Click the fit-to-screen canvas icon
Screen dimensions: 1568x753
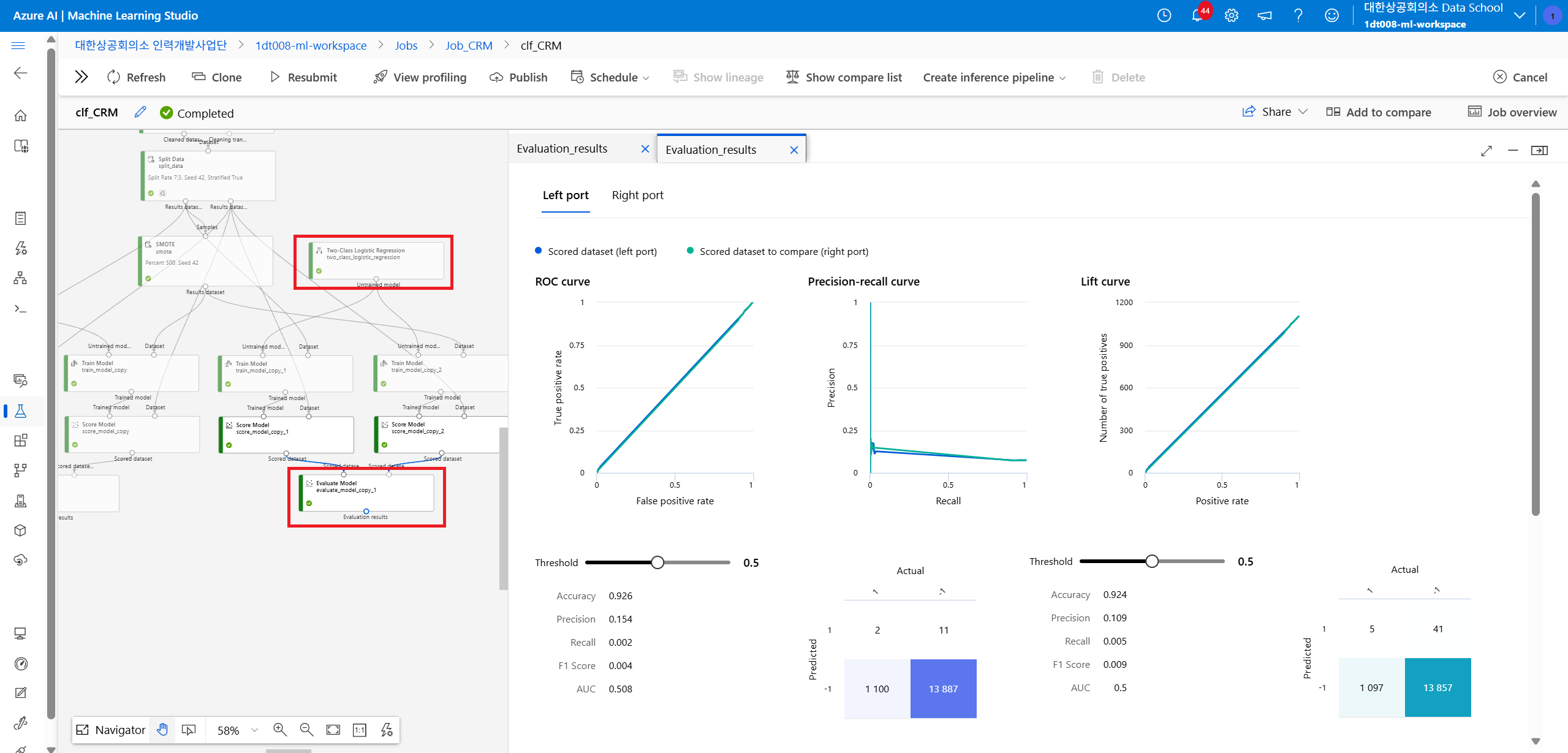click(333, 730)
